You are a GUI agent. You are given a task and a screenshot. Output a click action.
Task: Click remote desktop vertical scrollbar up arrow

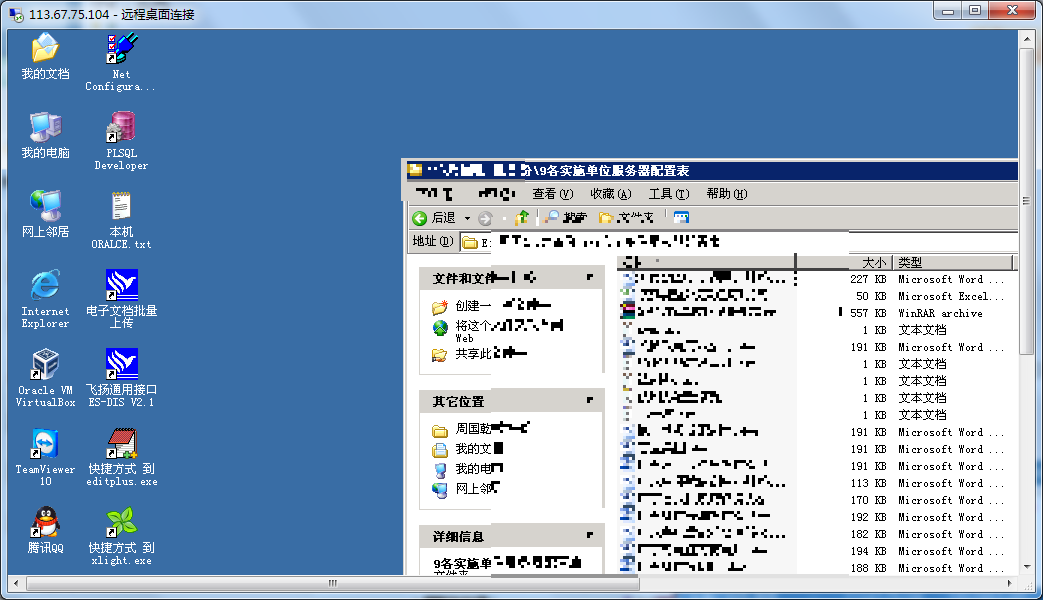click(x=1027, y=38)
